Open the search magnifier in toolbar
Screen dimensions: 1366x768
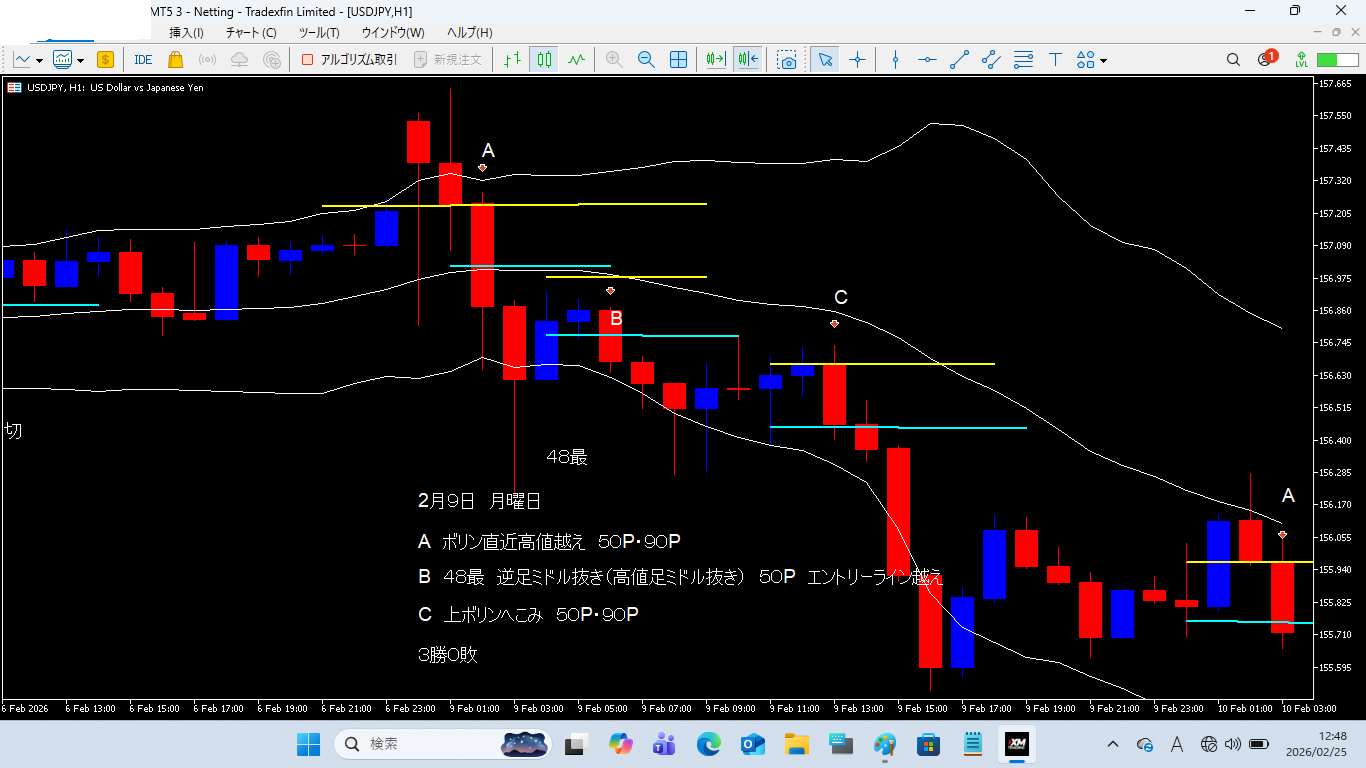click(1233, 60)
